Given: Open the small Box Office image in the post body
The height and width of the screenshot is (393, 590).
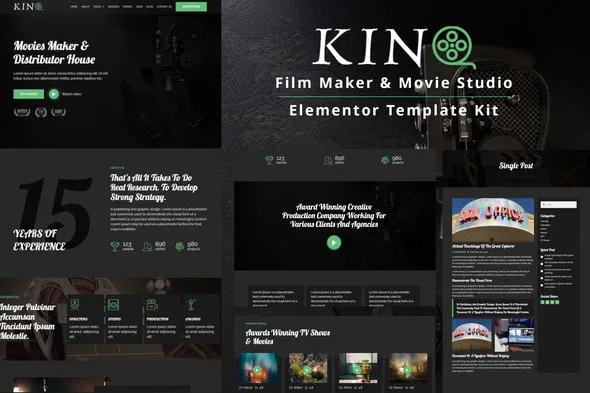Looking at the screenshot, I should [x=472, y=335].
